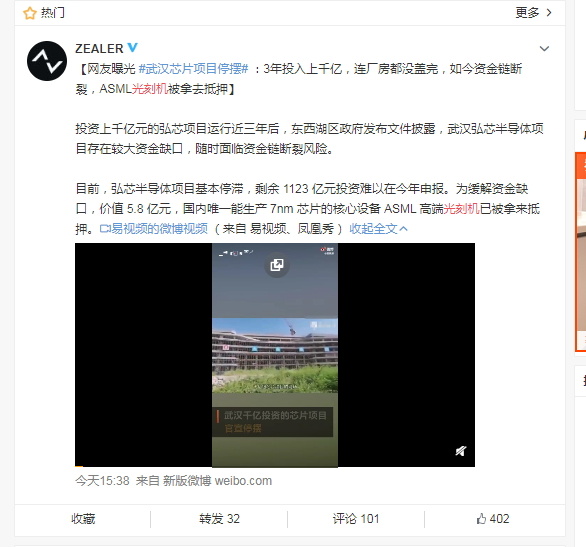Open the 更多 hot topics link

(x=533, y=13)
